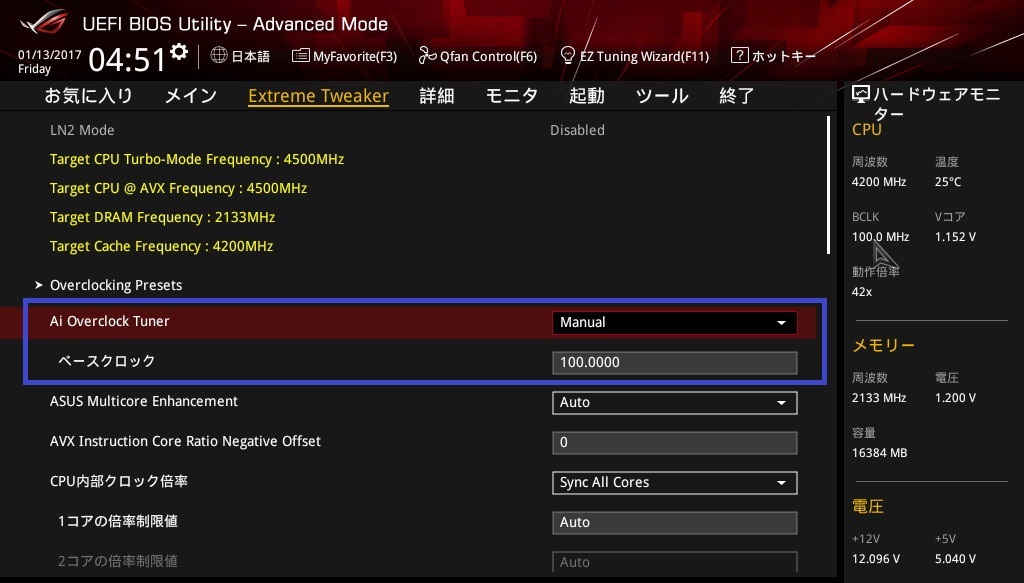This screenshot has width=1024, height=583.
Task: Click the 日本語 language selector
Action: (240, 56)
